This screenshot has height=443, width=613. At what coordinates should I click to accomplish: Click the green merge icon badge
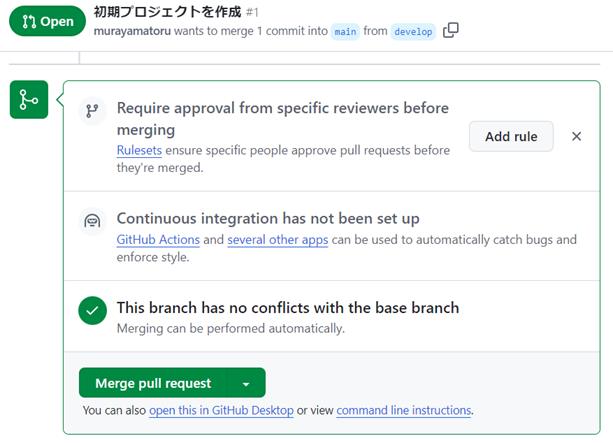tap(29, 99)
